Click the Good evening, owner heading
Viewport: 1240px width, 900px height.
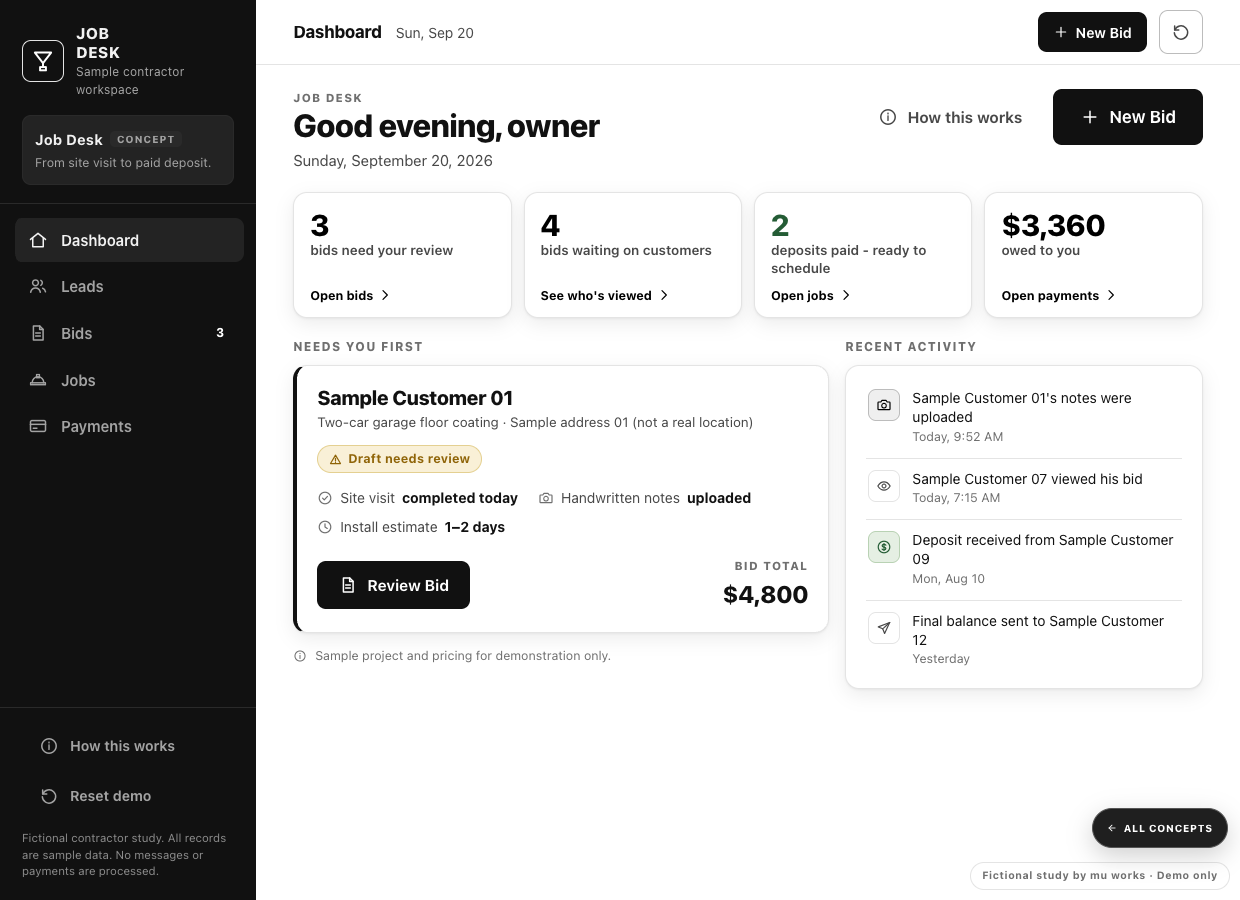(x=446, y=126)
